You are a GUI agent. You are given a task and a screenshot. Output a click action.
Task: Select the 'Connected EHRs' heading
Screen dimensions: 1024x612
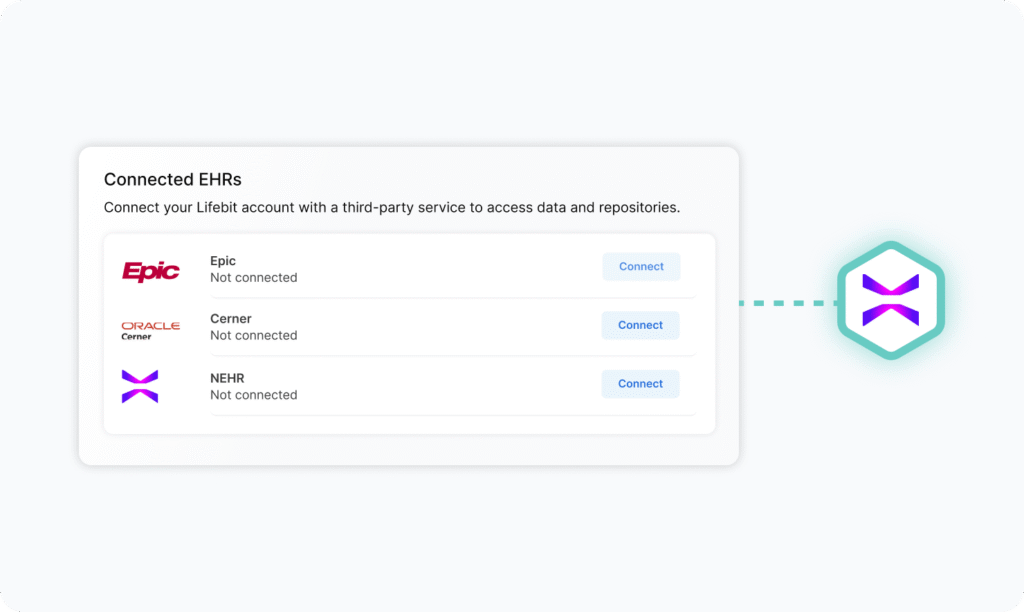click(172, 179)
